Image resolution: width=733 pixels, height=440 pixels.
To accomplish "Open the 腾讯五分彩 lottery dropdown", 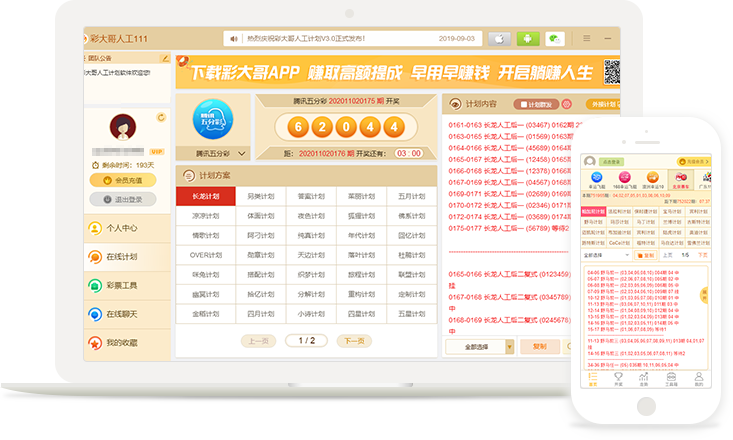I will click(x=213, y=153).
